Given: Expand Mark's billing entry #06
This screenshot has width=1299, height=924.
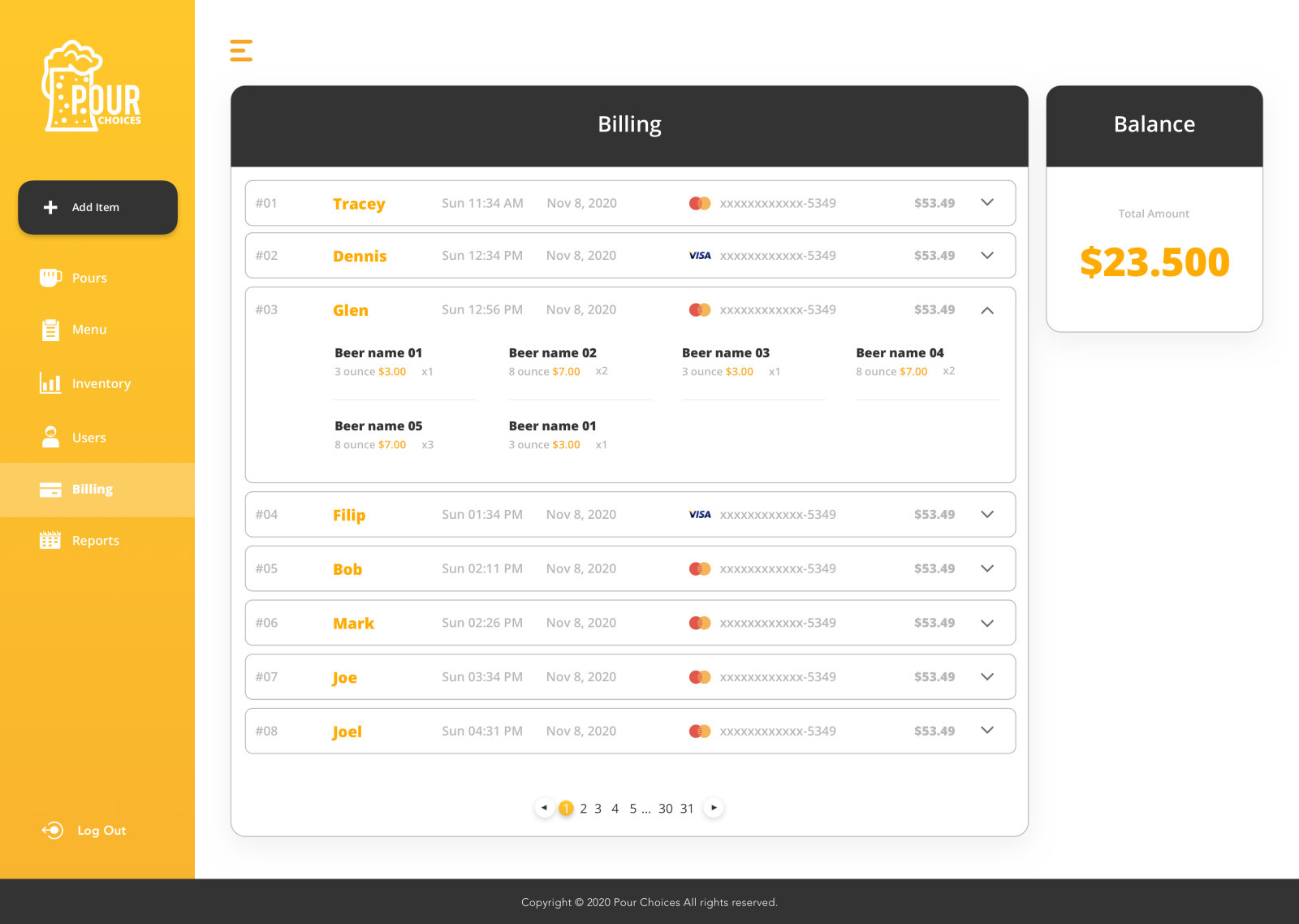Looking at the screenshot, I should tap(987, 624).
